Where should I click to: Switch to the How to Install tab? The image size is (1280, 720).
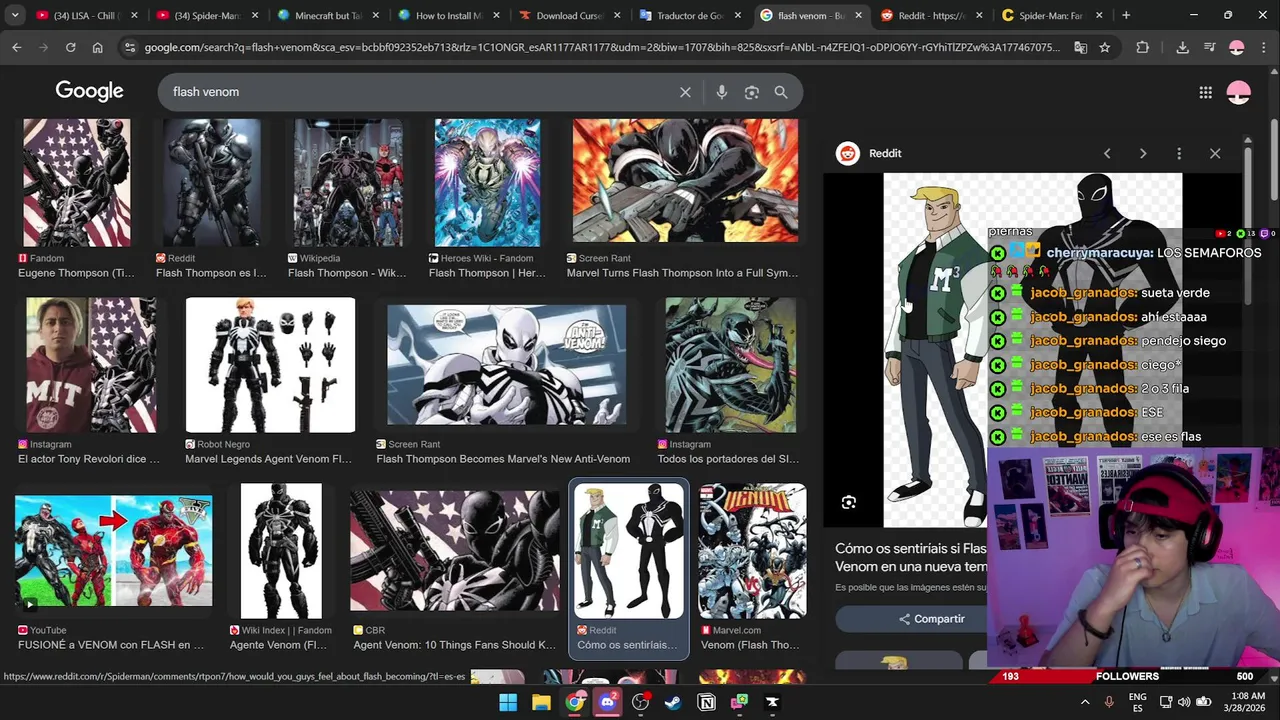pyautogui.click(x=446, y=15)
